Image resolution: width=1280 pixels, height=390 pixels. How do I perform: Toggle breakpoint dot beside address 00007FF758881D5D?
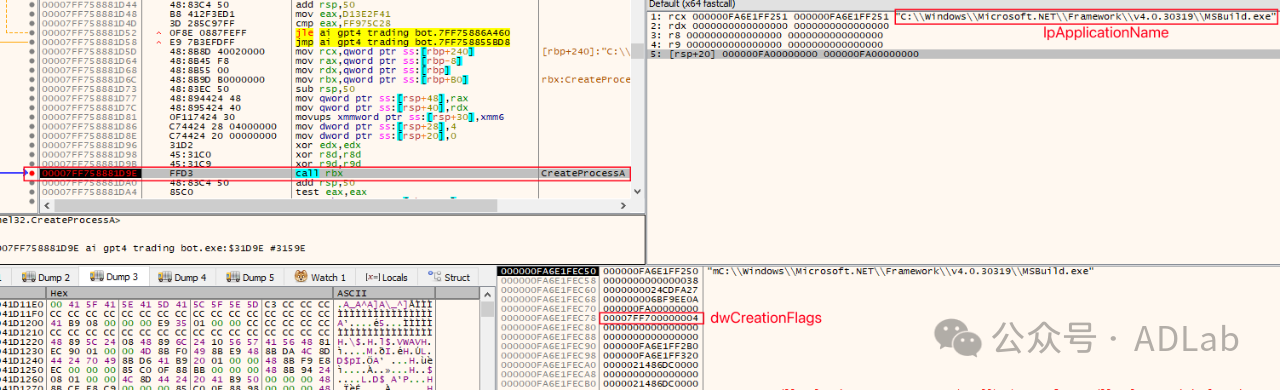(x=33, y=52)
